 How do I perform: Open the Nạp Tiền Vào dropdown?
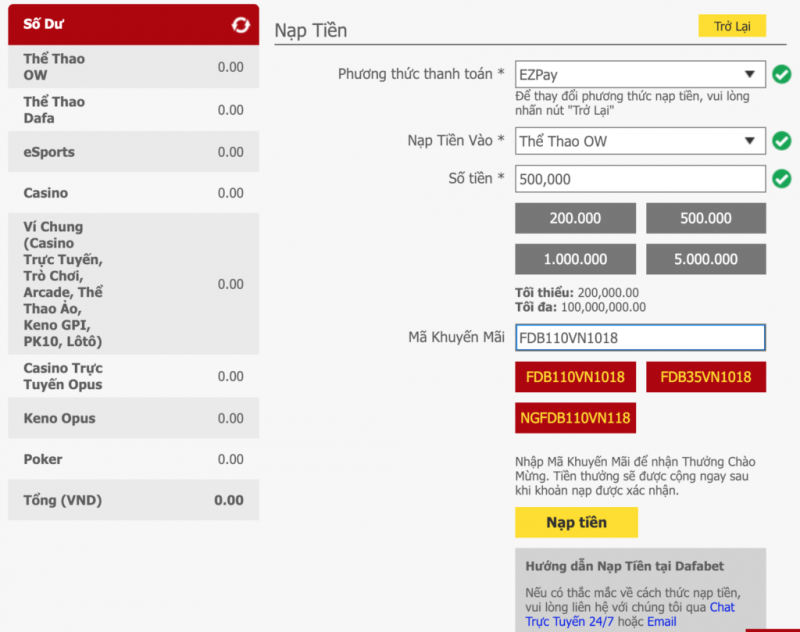pos(640,141)
